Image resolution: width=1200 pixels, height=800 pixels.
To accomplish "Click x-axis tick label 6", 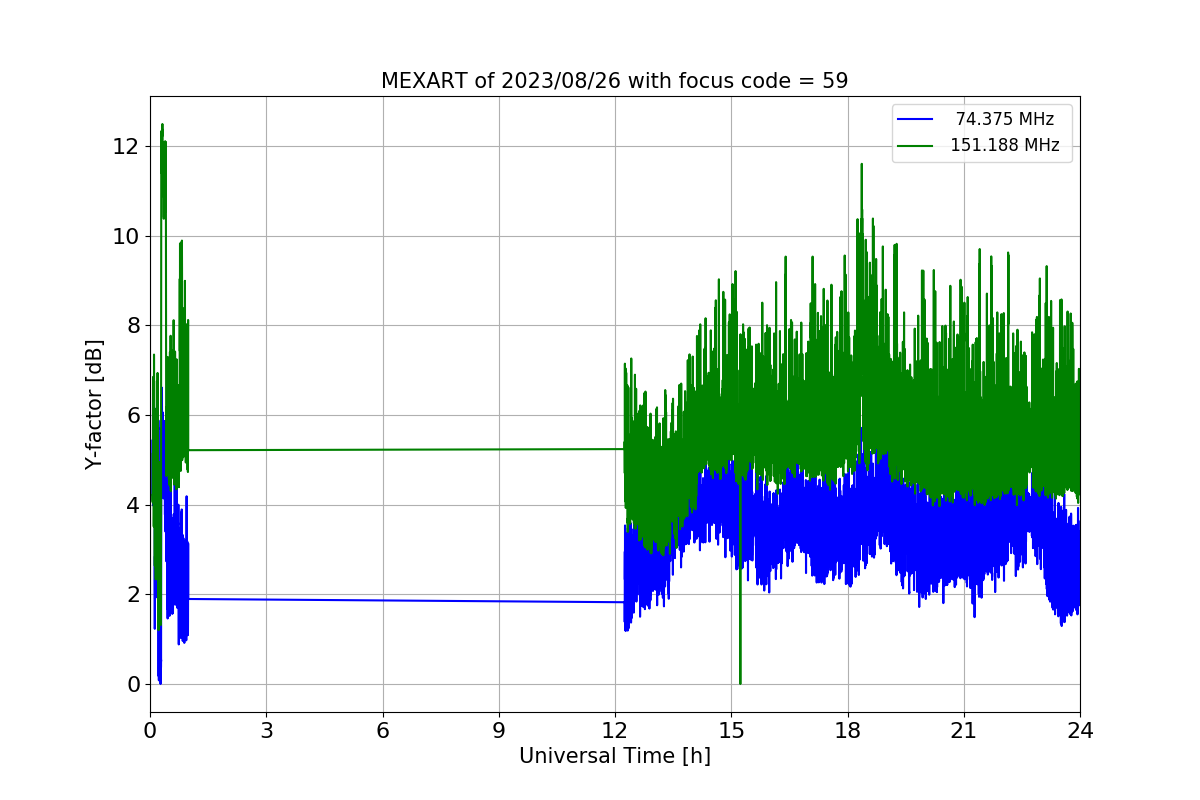I will click(383, 730).
